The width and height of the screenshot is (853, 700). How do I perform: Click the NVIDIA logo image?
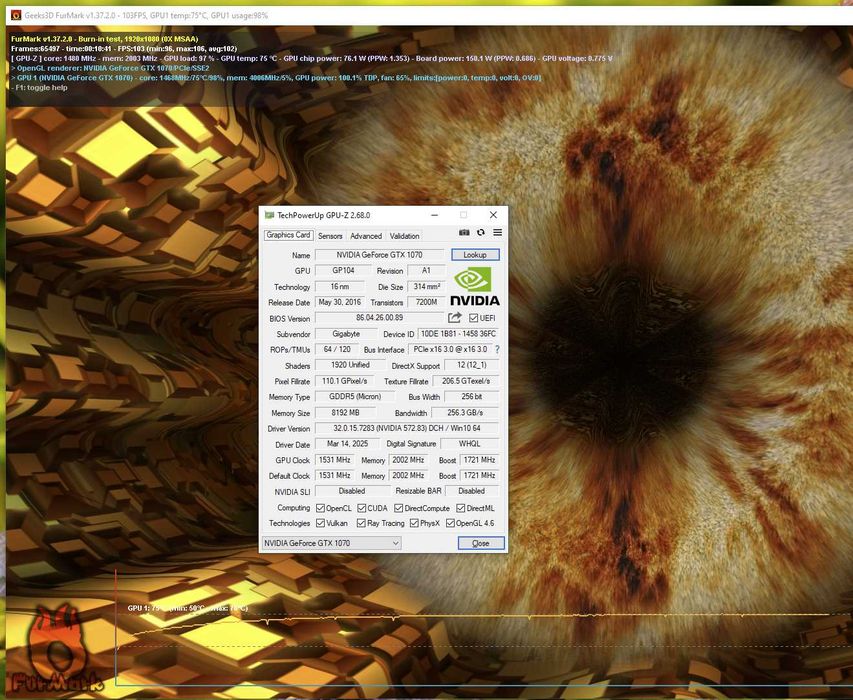[x=474, y=286]
